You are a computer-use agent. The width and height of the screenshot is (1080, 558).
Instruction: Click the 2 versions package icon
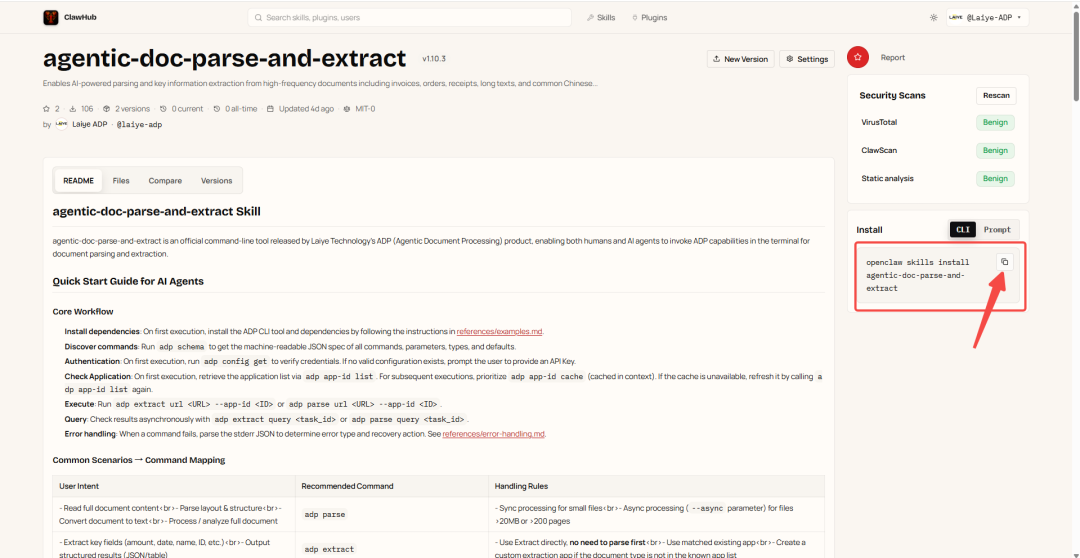pos(107,109)
